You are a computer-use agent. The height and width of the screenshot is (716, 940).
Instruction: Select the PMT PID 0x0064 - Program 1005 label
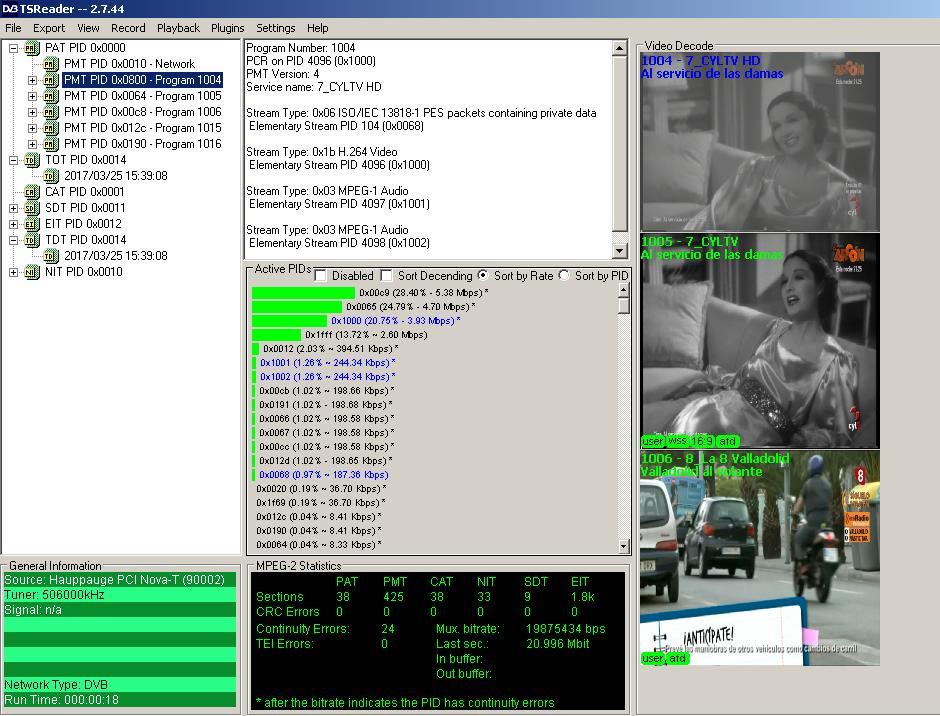143,96
